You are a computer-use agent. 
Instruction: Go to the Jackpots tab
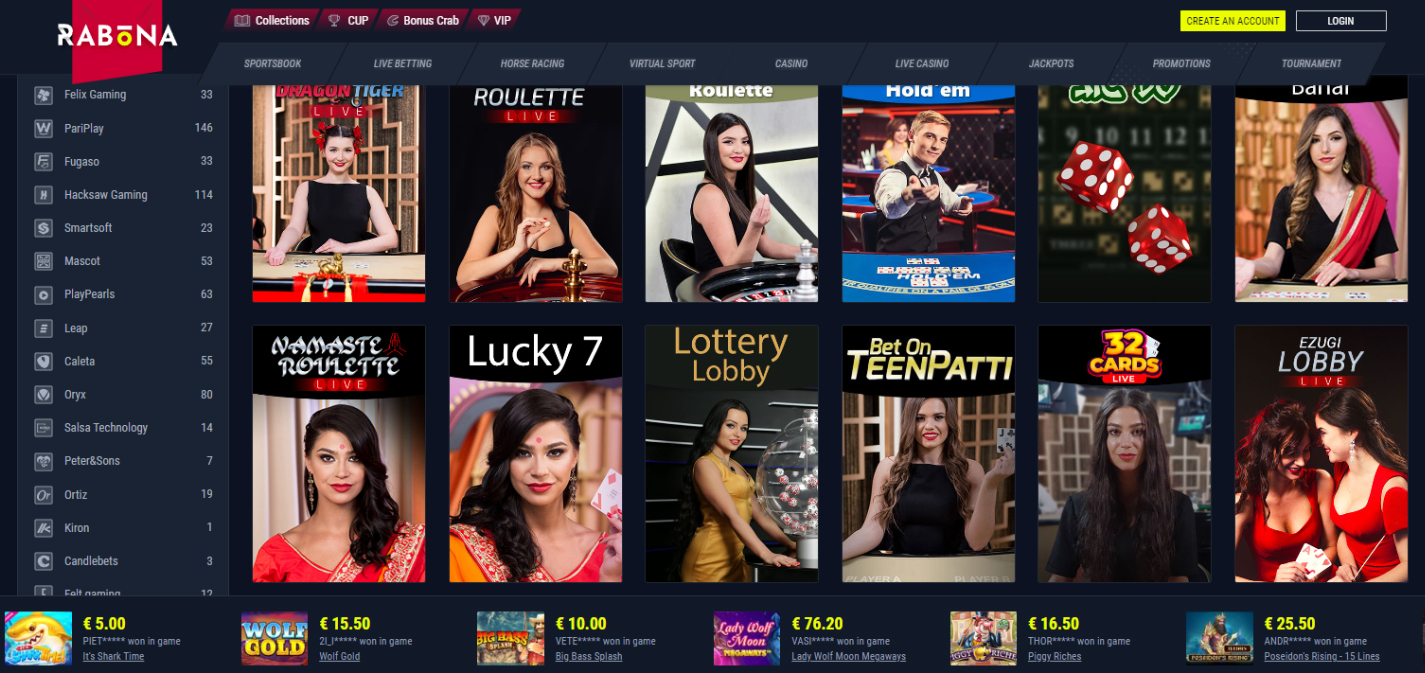tap(1051, 63)
